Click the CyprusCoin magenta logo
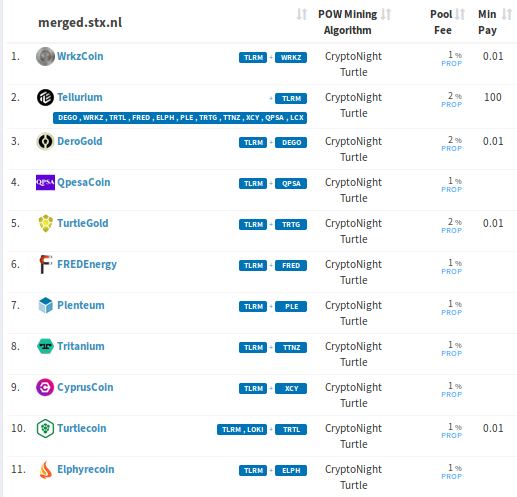517x497 pixels. coord(45,387)
